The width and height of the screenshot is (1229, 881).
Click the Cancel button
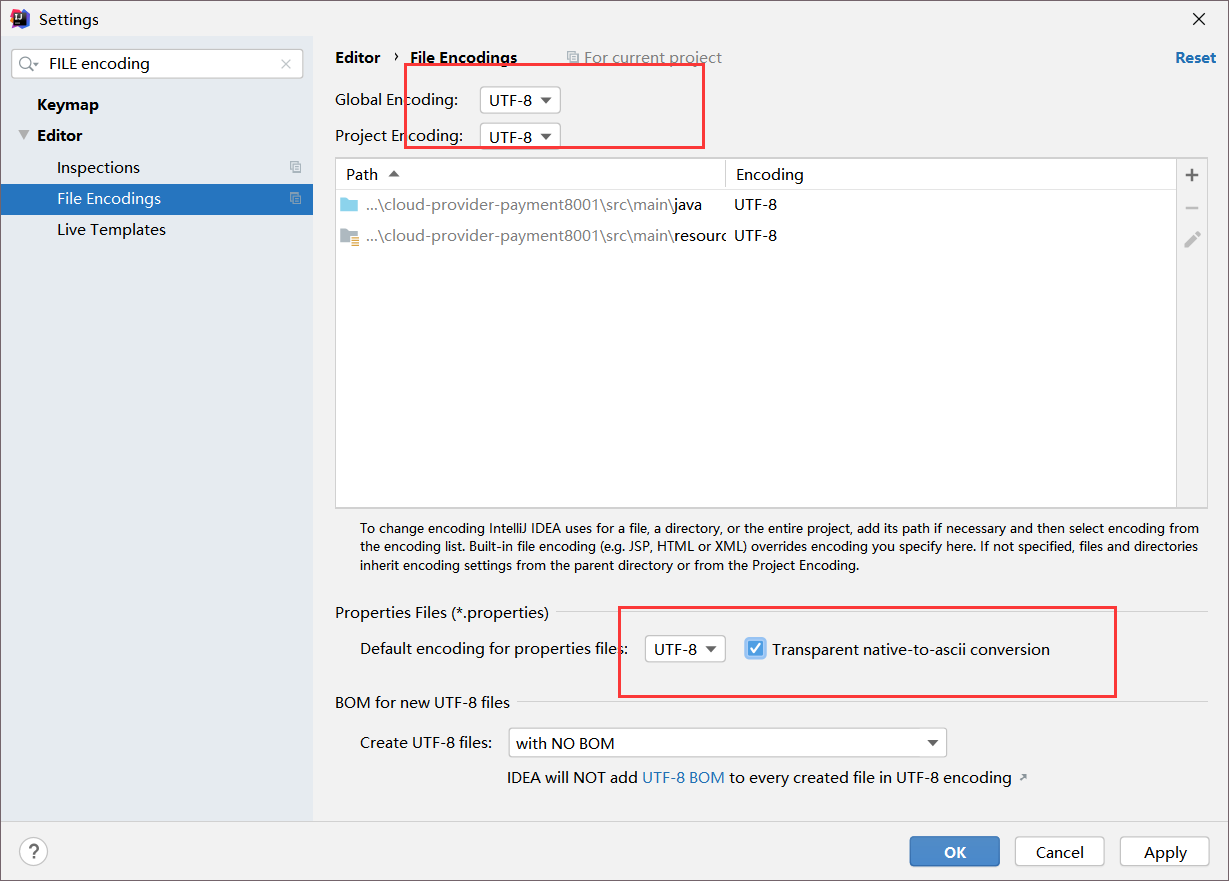(x=1060, y=852)
